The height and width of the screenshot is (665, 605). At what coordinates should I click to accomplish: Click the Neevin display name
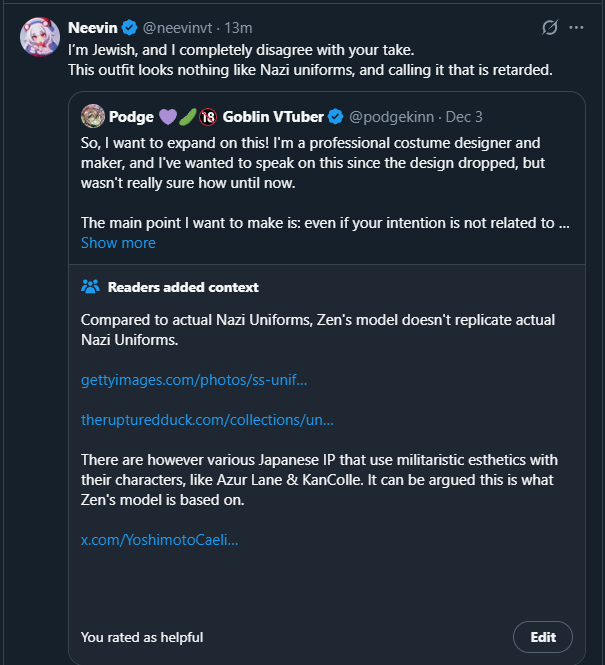point(91,28)
